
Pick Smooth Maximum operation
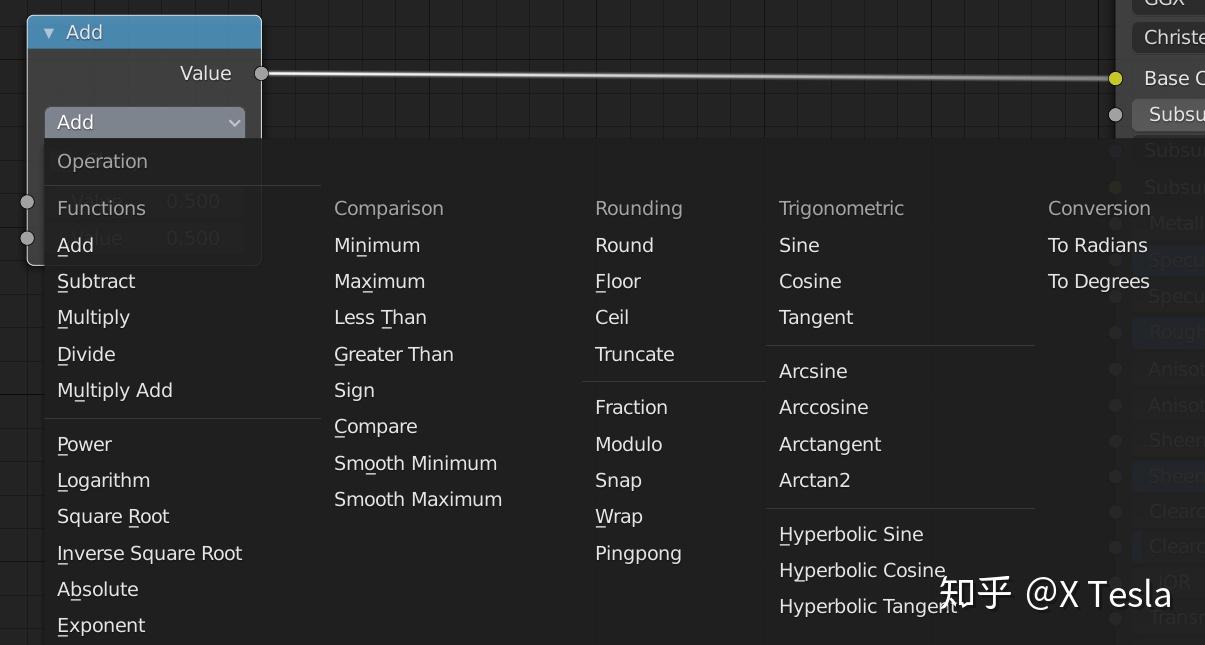click(418, 499)
